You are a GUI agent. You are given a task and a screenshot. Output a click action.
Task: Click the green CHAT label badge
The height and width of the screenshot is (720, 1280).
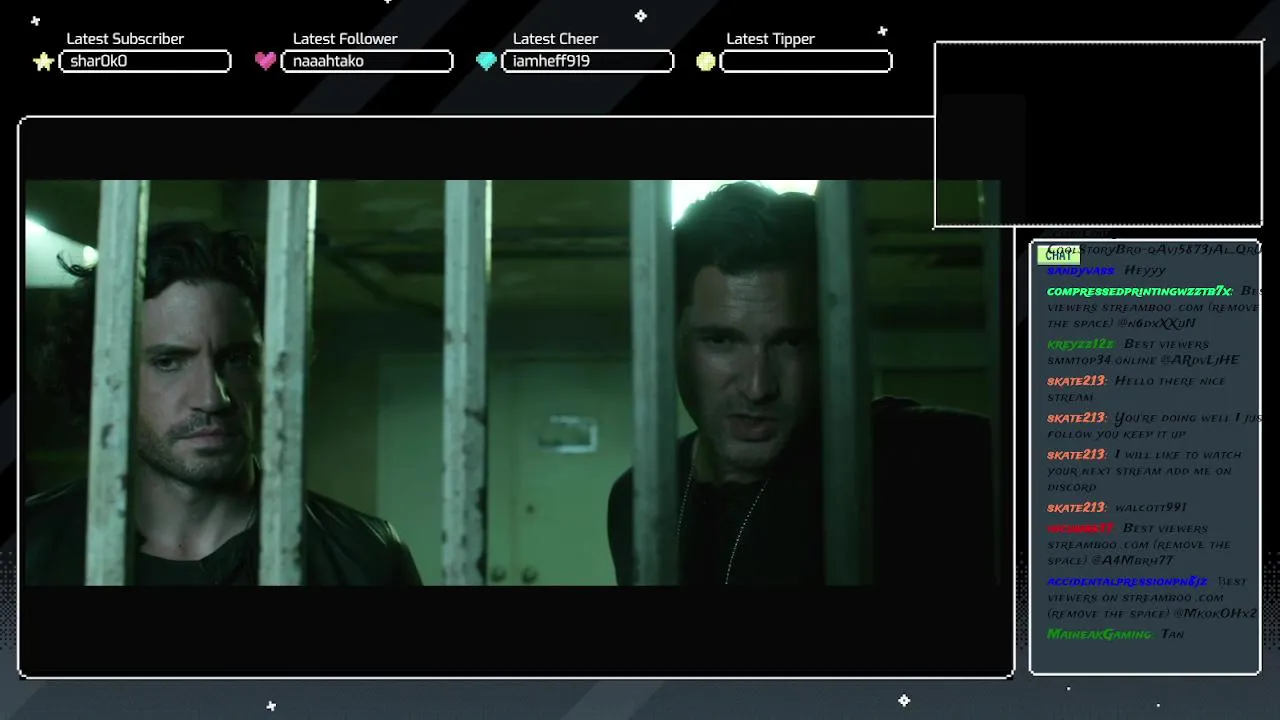pos(1058,255)
